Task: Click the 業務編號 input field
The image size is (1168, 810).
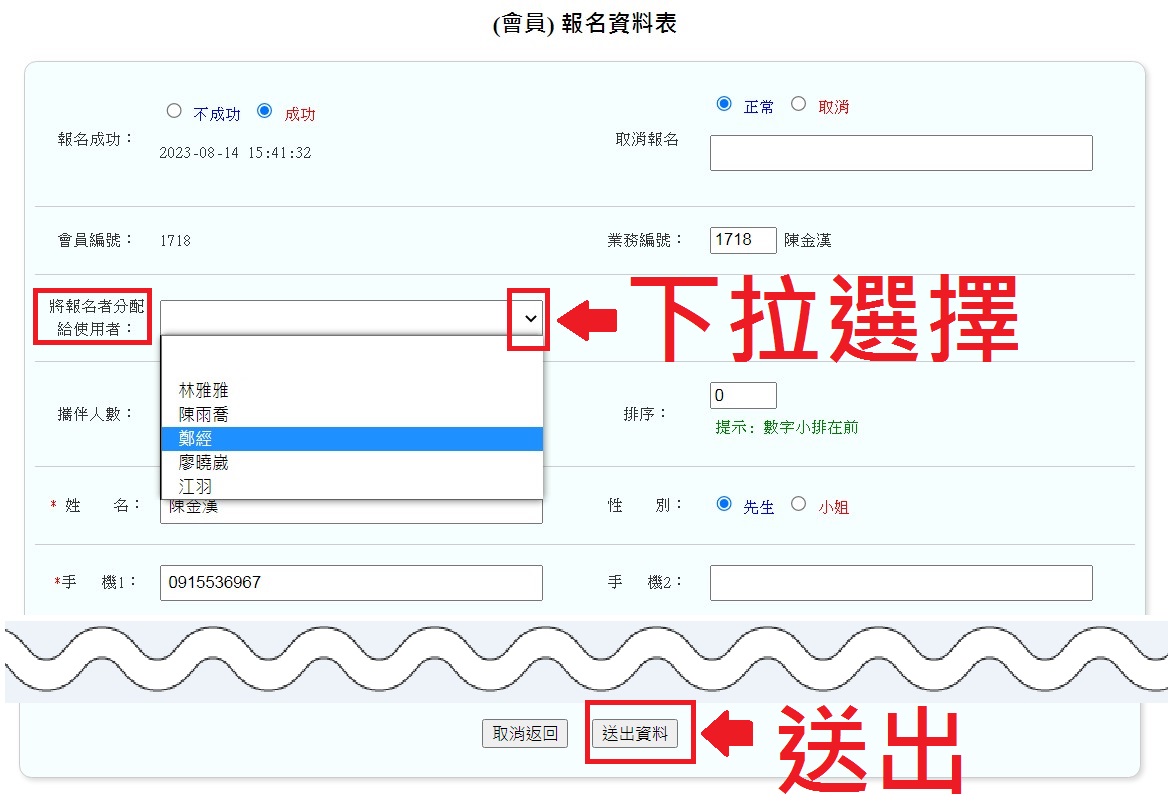Action: click(x=743, y=240)
